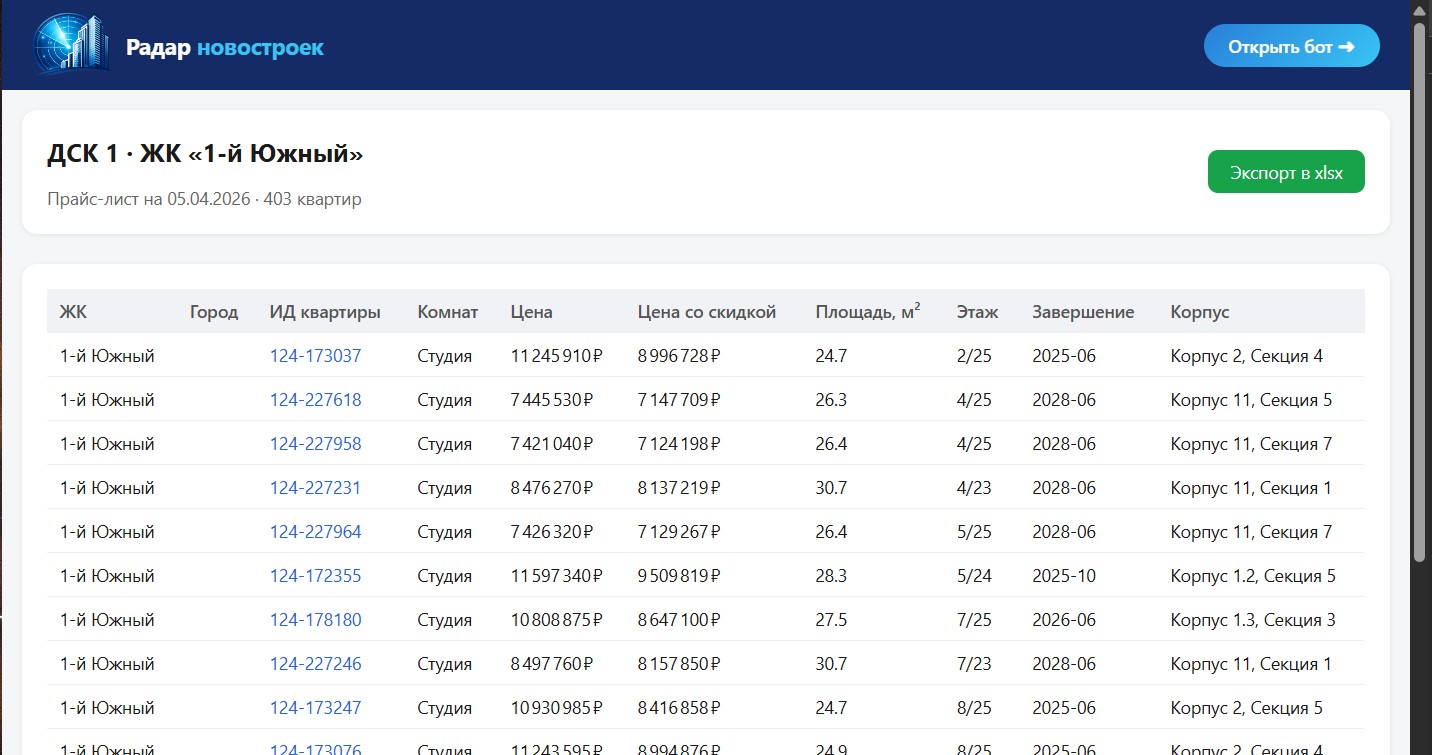1432x755 pixels.
Task: Open apartment link 124-227618
Action: (315, 400)
